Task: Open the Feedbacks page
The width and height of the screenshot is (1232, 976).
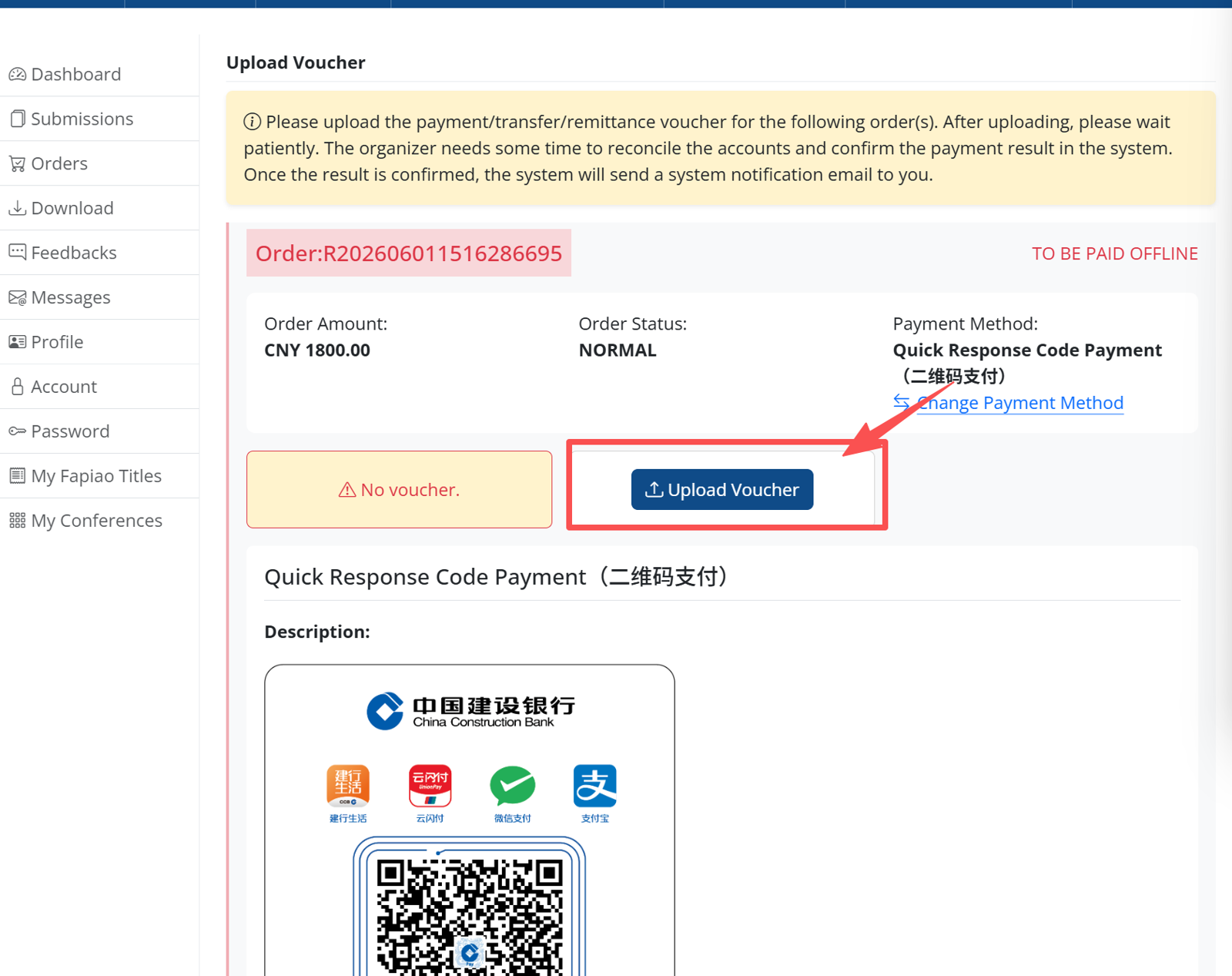Action: click(x=99, y=253)
